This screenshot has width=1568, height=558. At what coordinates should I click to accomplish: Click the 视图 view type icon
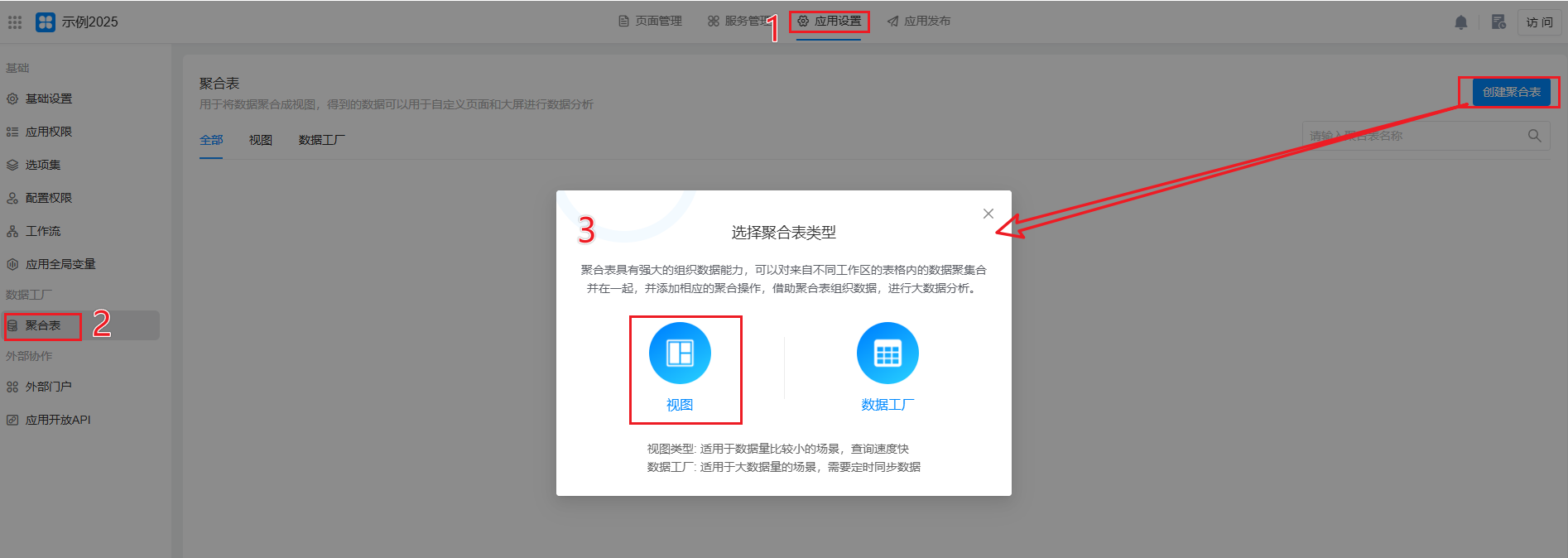point(680,354)
